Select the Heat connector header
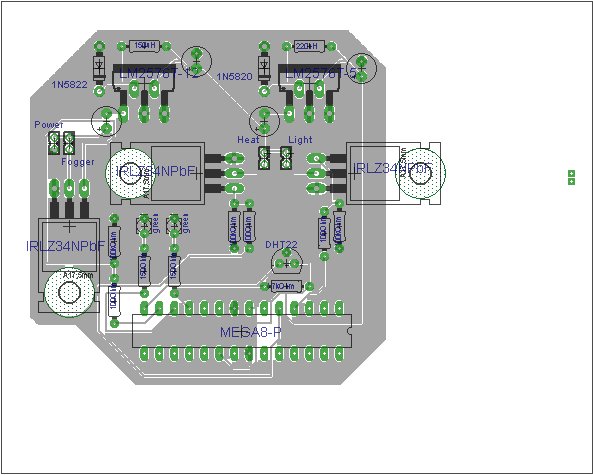The image size is (593, 475). click(x=264, y=158)
